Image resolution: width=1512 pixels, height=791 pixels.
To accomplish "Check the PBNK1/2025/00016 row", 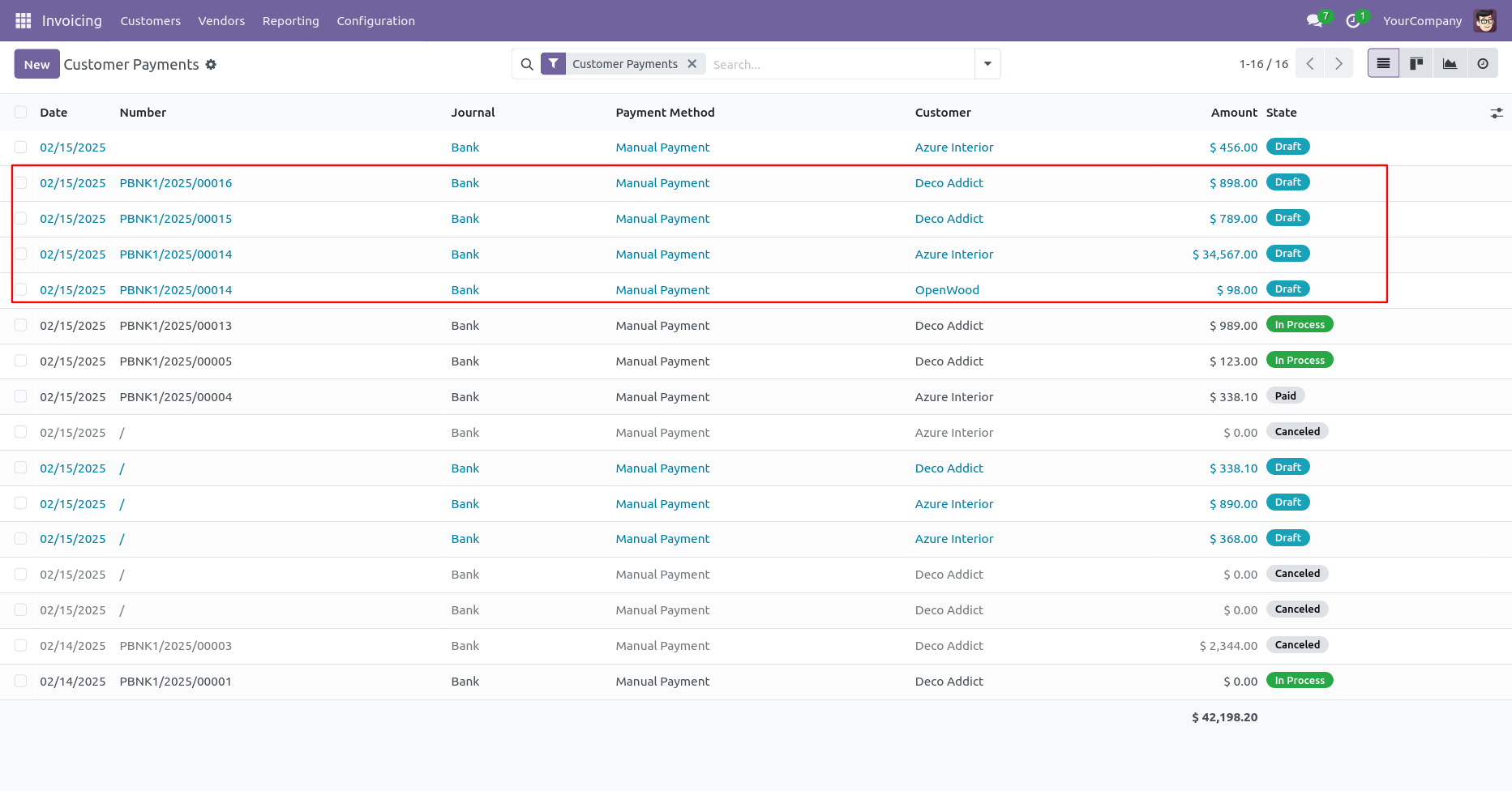I will (21, 182).
